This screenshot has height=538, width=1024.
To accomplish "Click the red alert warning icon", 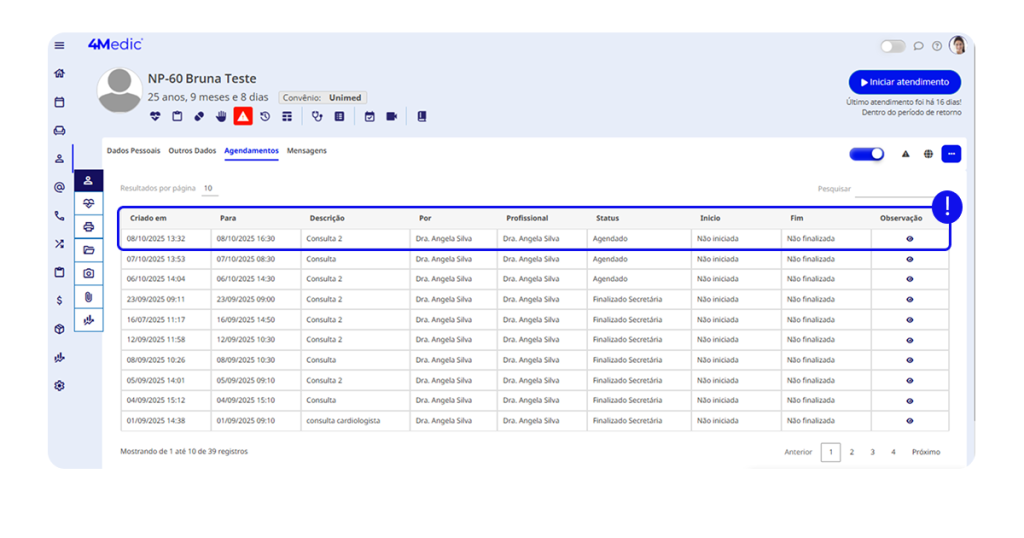I will tap(243, 116).
